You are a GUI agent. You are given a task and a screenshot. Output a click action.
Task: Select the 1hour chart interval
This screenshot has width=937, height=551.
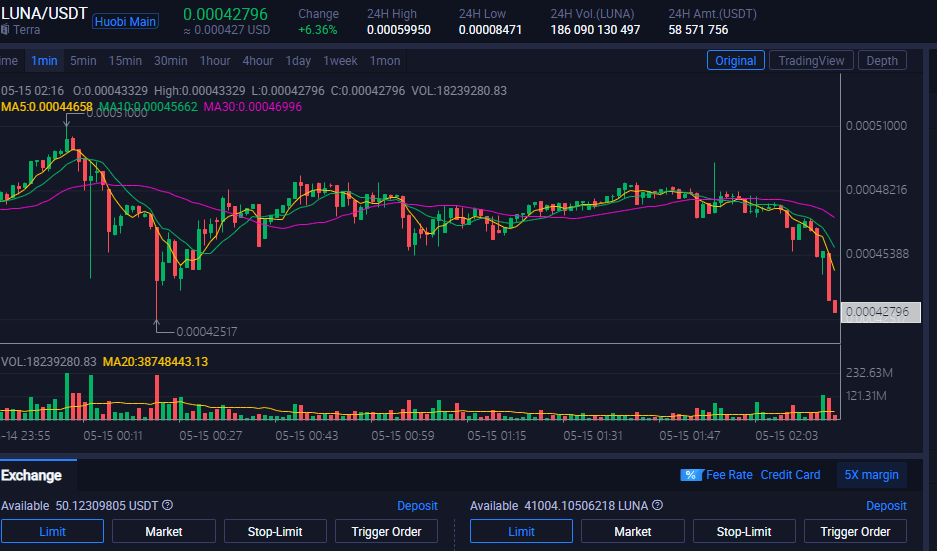215,61
